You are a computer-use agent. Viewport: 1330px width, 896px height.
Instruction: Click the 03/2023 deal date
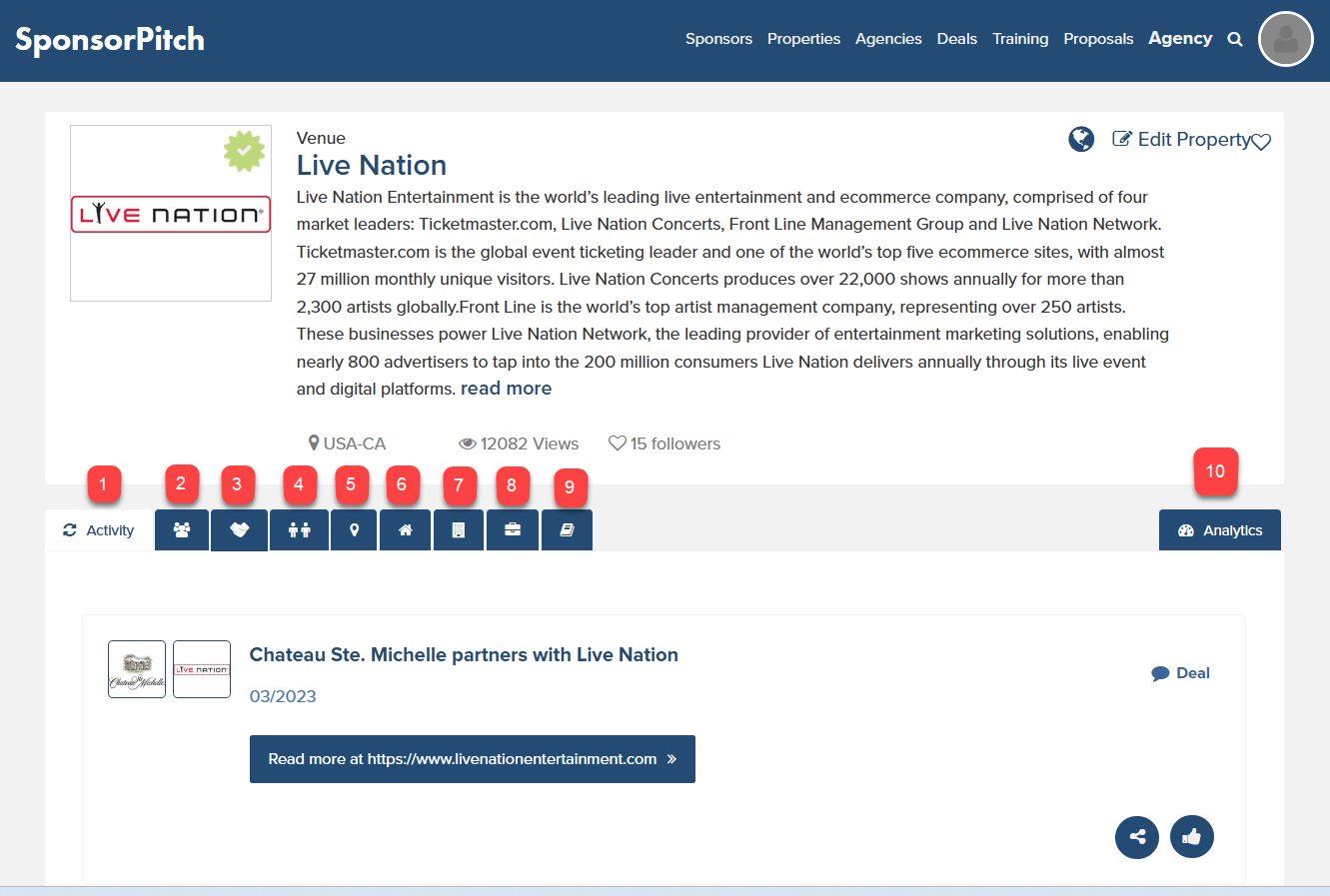[x=283, y=696]
